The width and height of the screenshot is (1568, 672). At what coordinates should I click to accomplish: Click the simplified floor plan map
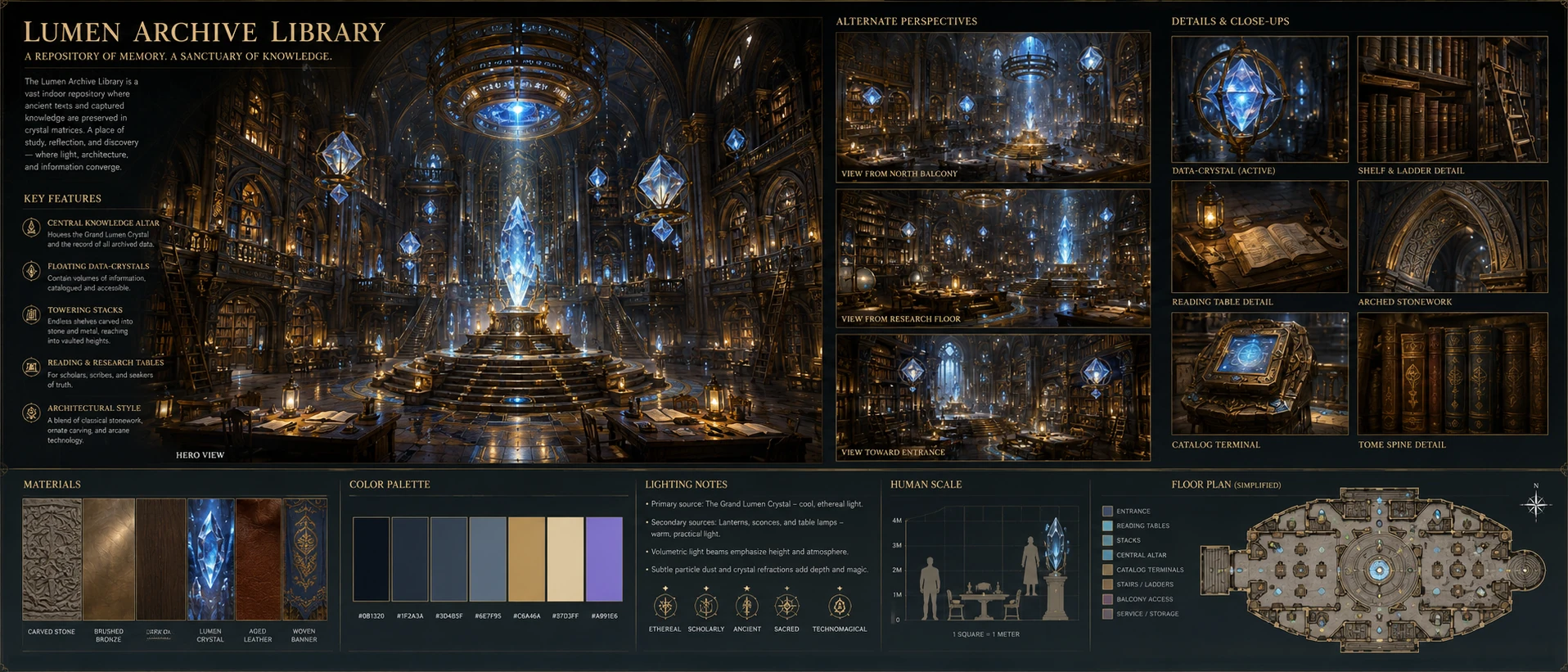tap(1372, 570)
